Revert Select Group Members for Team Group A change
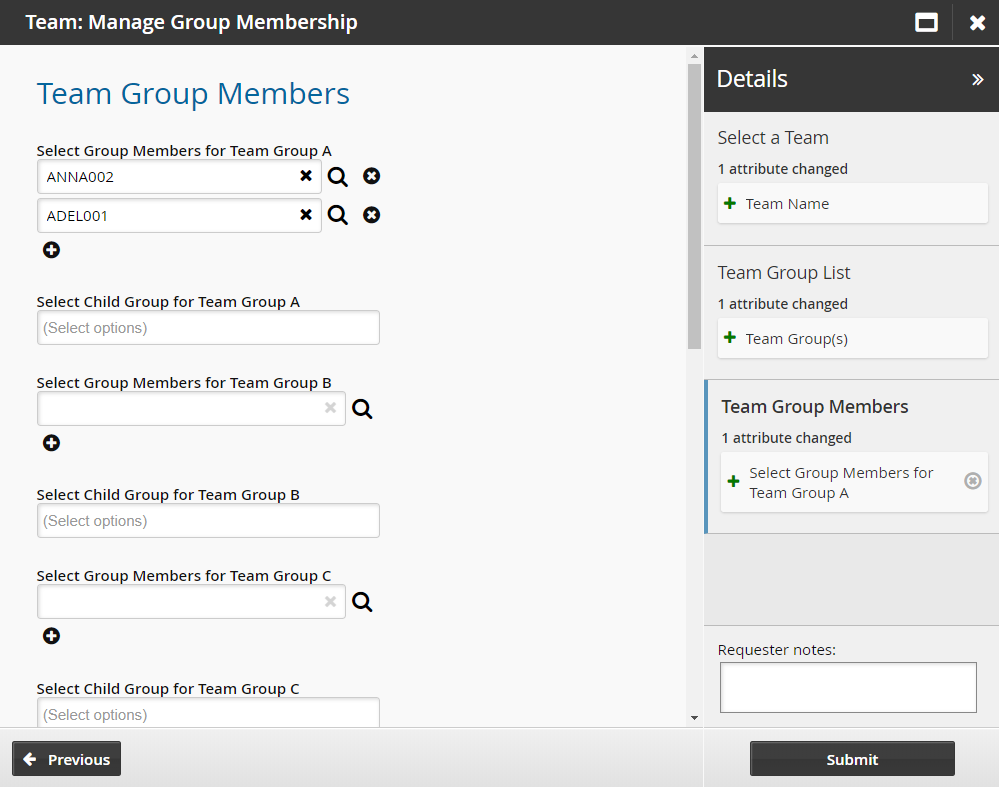This screenshot has width=999, height=787. 972,481
